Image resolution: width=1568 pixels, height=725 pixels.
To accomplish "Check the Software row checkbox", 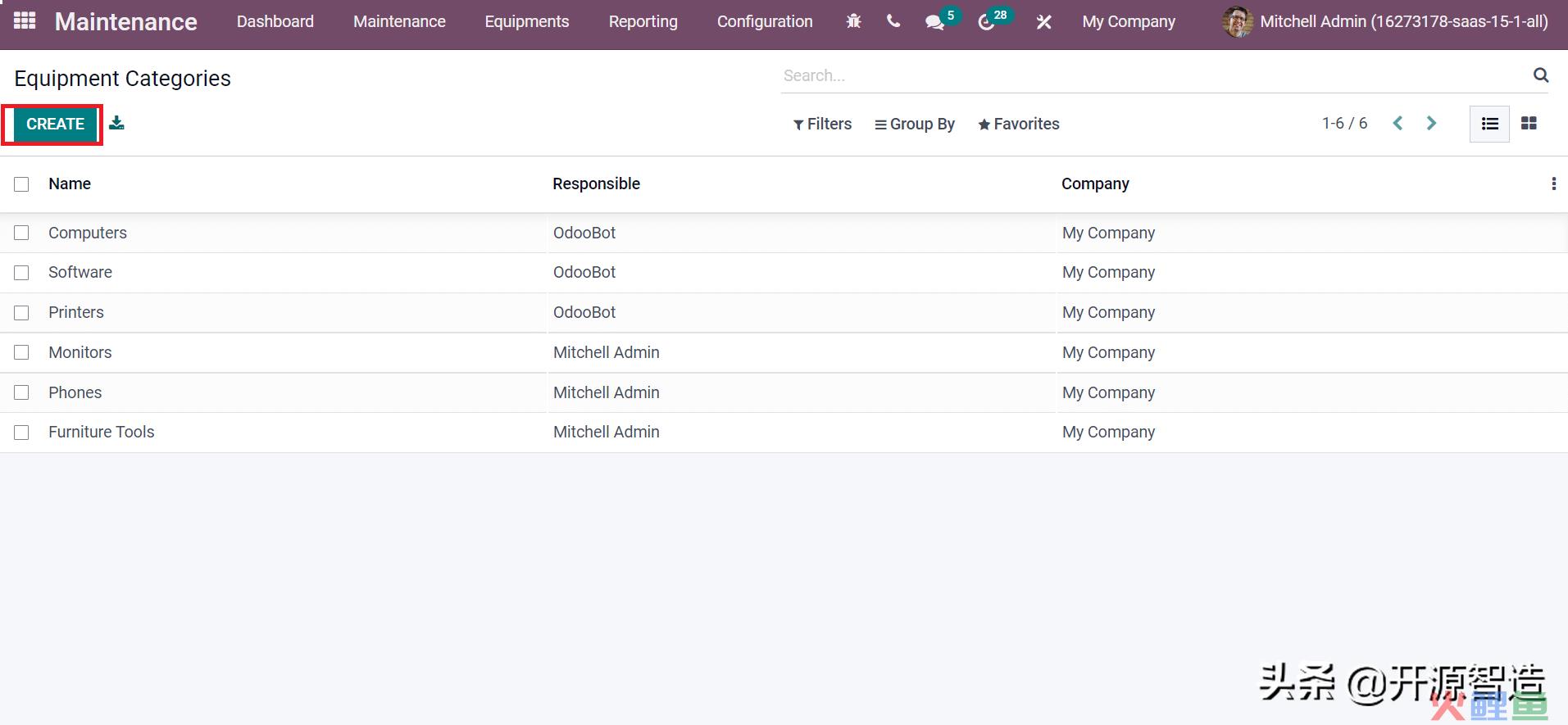I will tap(21, 273).
